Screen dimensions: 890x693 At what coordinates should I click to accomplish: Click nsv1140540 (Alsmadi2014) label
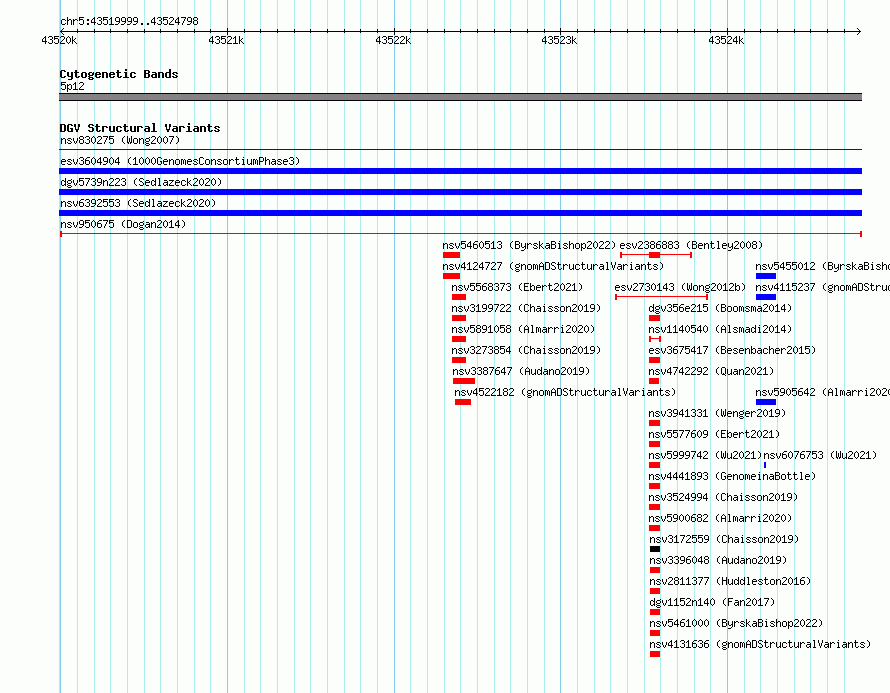(x=720, y=329)
